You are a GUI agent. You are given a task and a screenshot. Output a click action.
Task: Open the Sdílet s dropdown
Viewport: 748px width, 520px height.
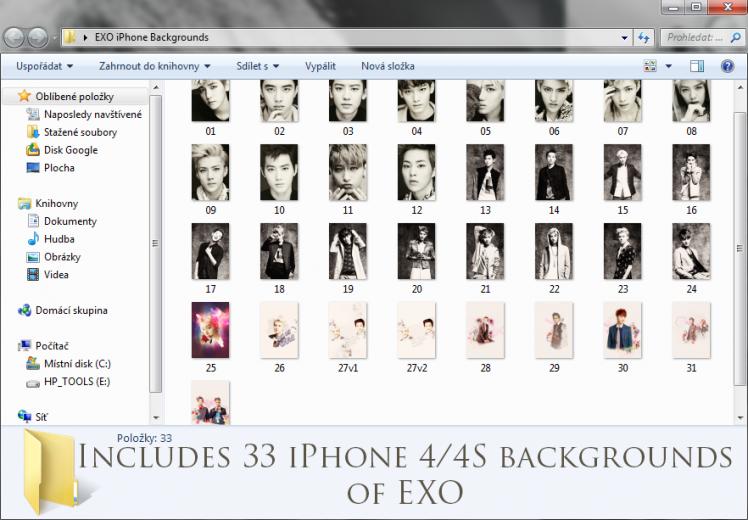tap(258, 66)
